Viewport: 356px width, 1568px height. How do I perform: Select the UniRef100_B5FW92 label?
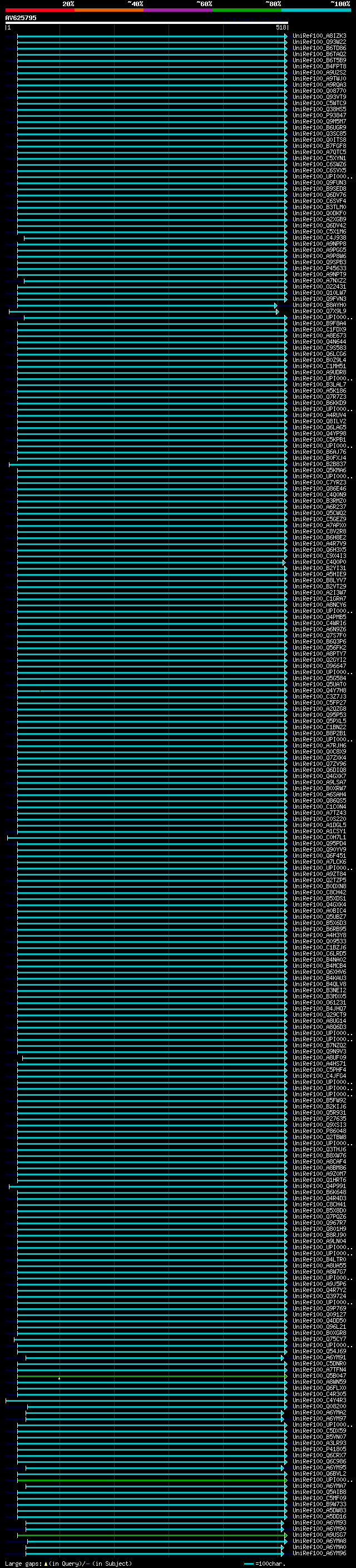[319, 1101]
